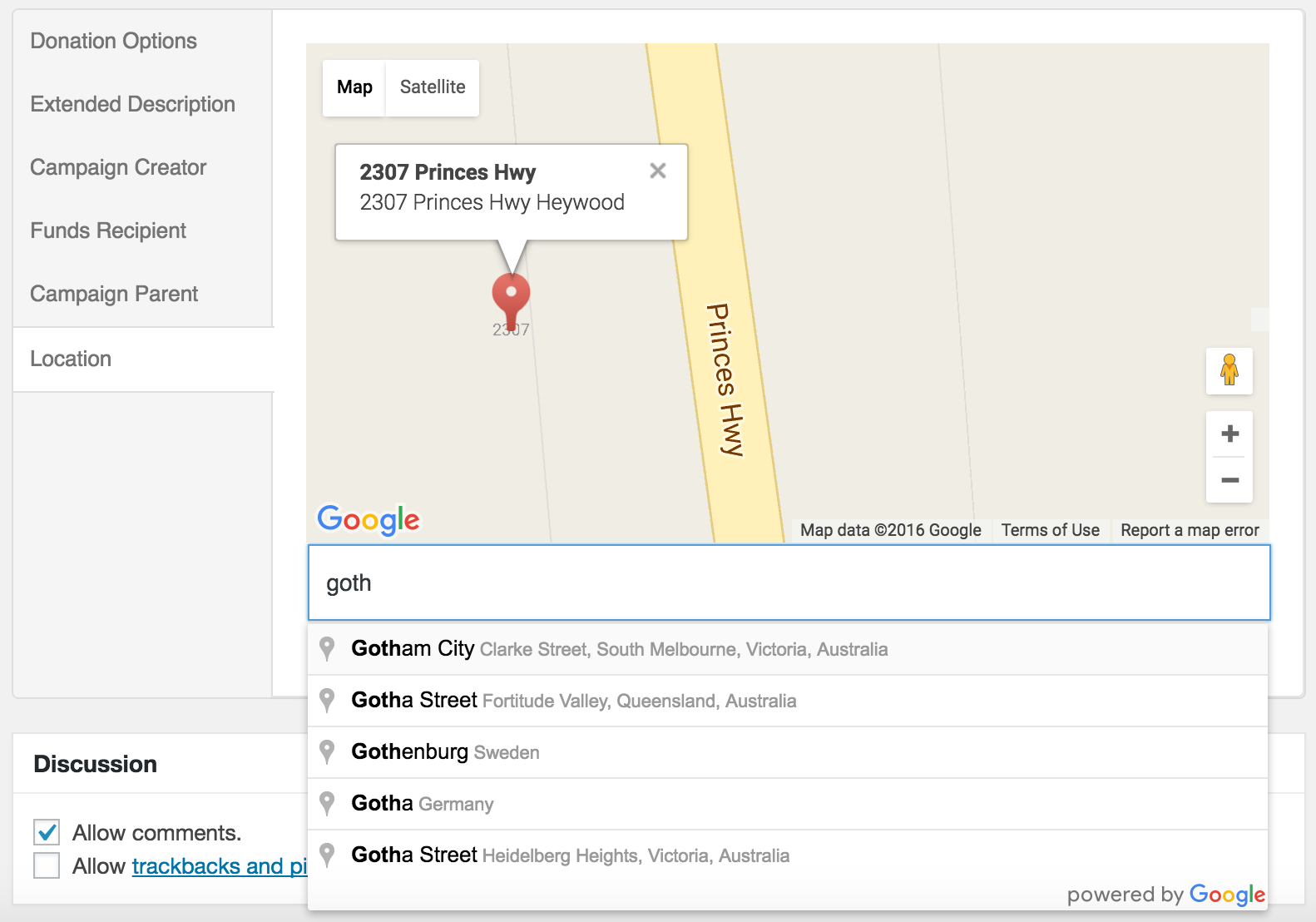This screenshot has width=1316, height=922.
Task: Uncheck Allow comments checkbox
Action: click(47, 832)
